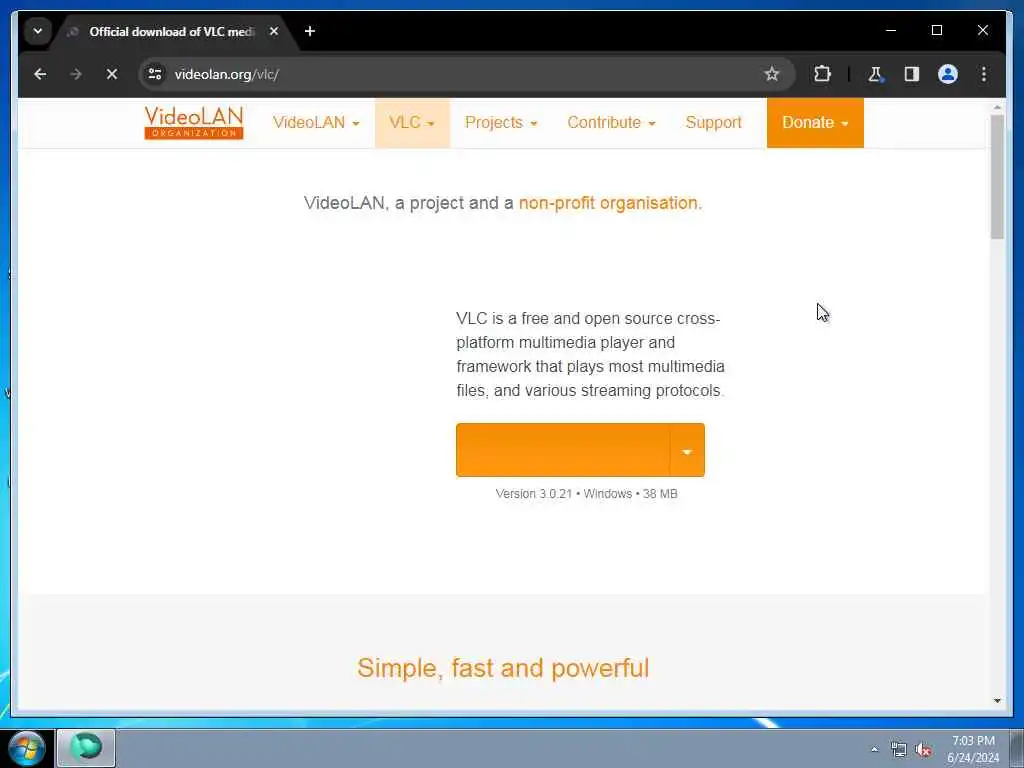
Task: Click the Show desktop strip
Action: (1016, 748)
